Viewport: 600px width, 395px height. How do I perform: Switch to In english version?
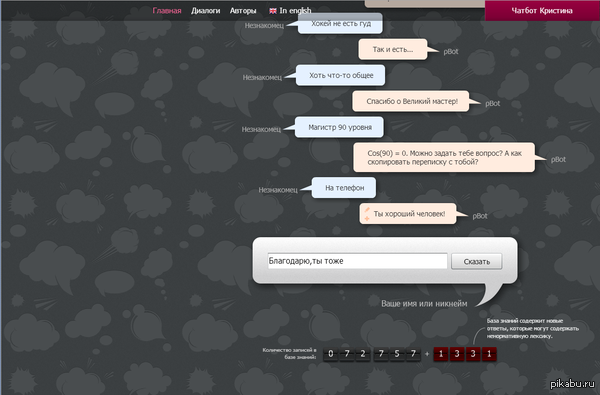coord(295,11)
